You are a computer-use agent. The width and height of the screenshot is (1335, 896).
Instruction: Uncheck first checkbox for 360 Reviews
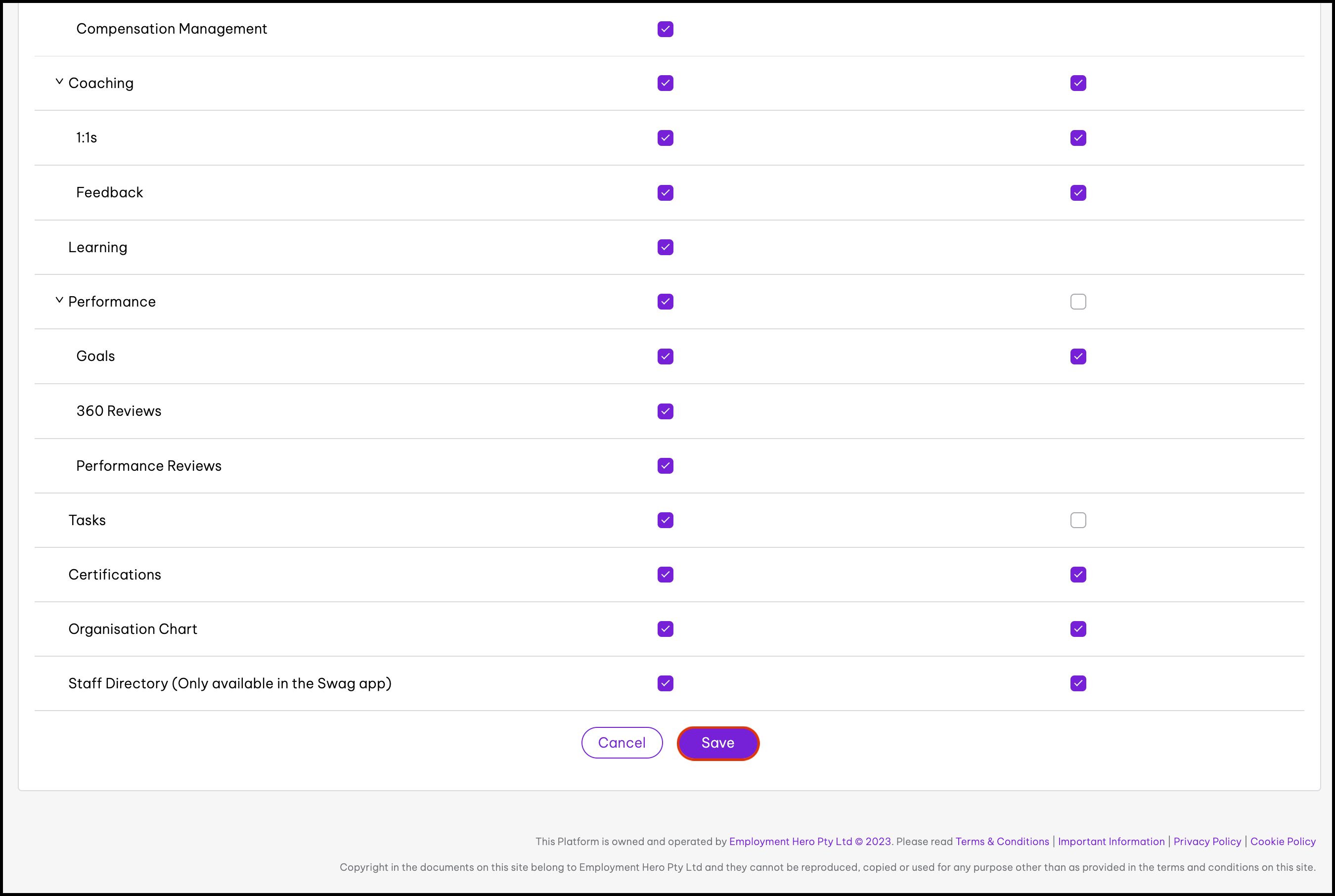coord(665,411)
